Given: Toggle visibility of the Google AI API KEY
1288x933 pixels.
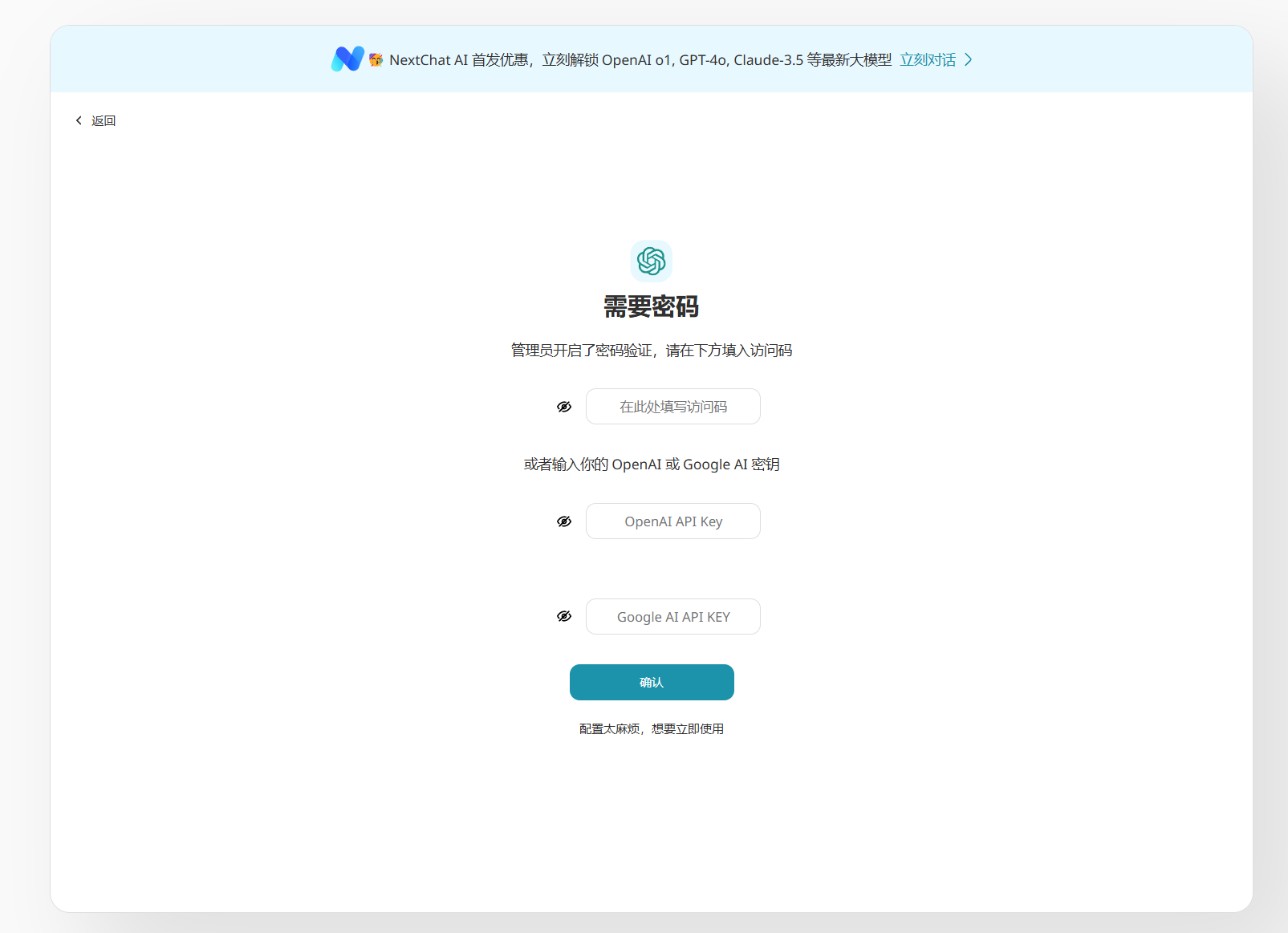Looking at the screenshot, I should coord(564,616).
